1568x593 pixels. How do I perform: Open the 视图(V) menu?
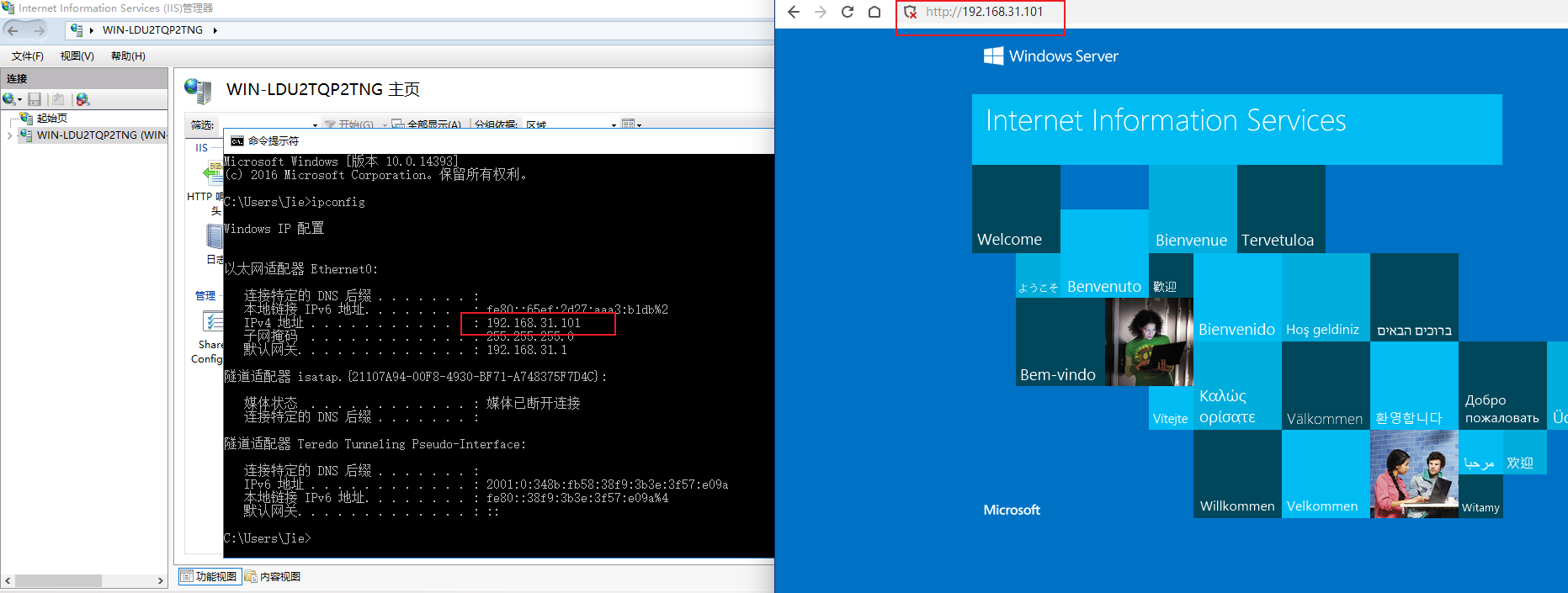[77, 56]
